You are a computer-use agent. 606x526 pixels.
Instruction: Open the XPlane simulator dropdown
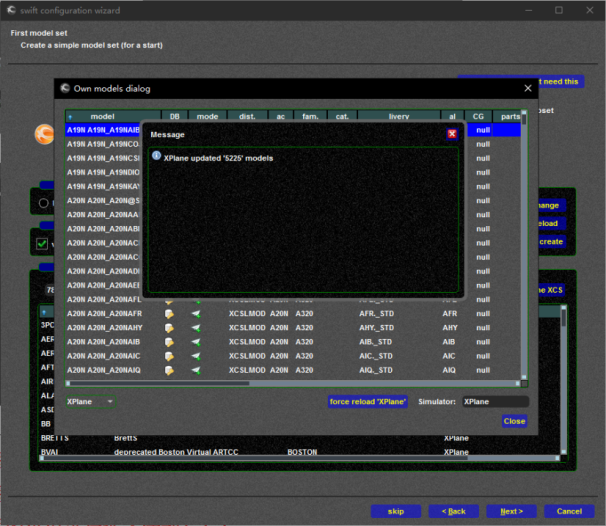point(90,401)
